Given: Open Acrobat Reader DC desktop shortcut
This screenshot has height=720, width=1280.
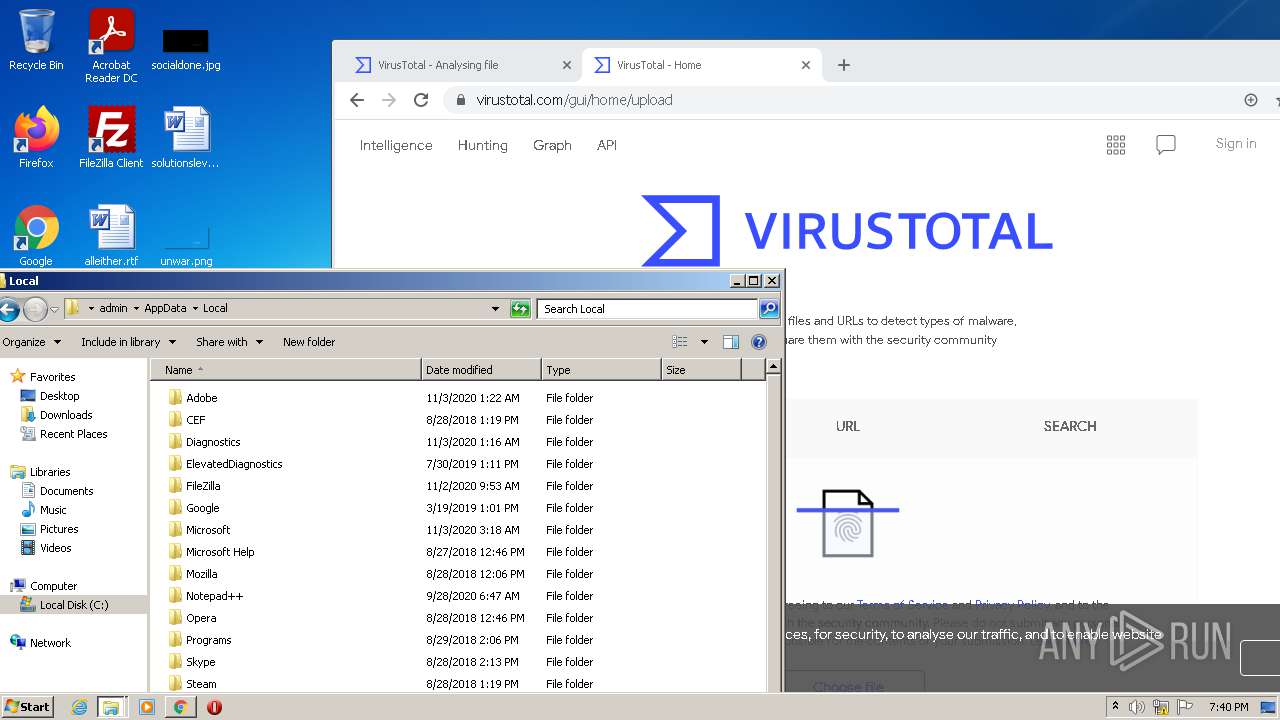Looking at the screenshot, I should (111, 46).
